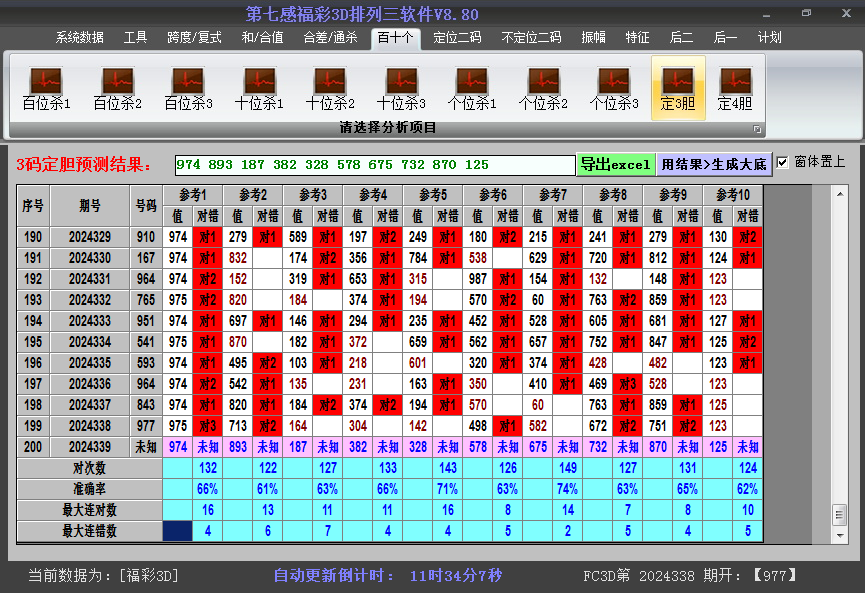Select the row for period 2024333
Viewport: 865px width, 593px height.
click(x=390, y=321)
